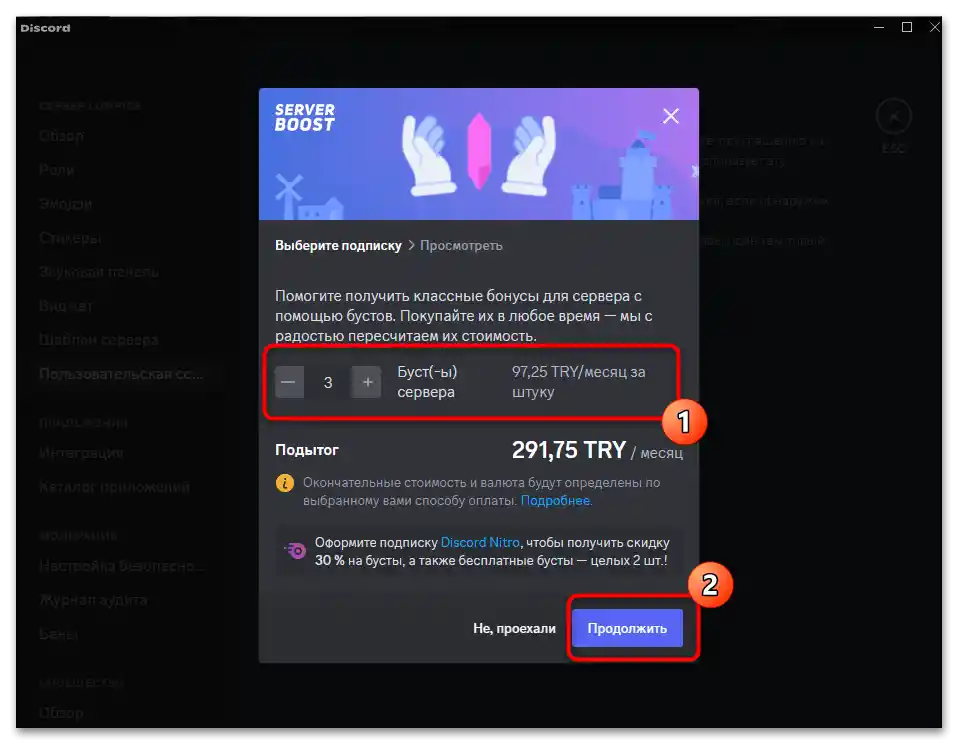Open the Подробнее link
The width and height of the screenshot is (958, 744).
[555, 500]
